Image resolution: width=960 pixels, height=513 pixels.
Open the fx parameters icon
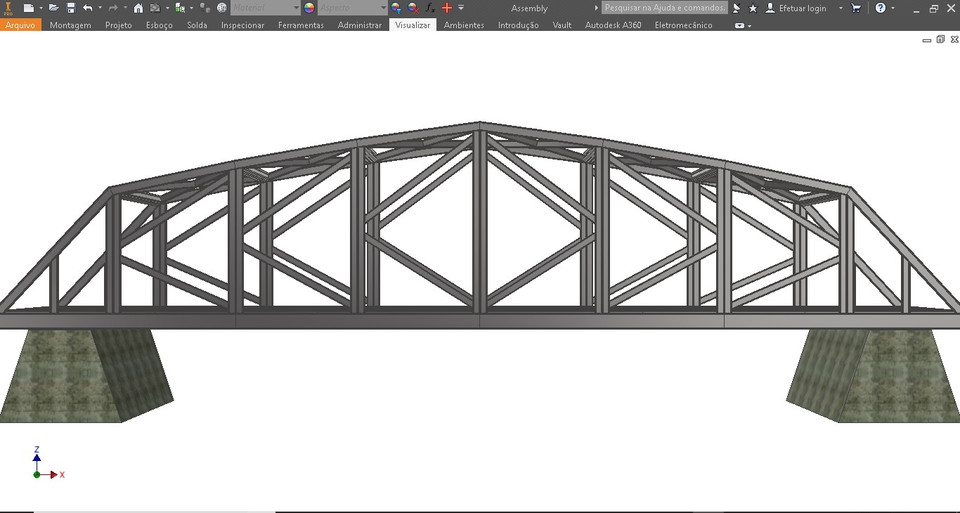coord(427,8)
